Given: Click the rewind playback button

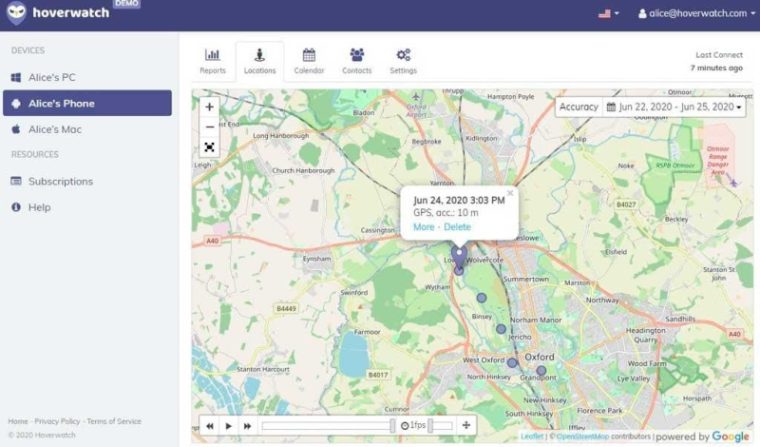Looking at the screenshot, I should coord(209,426).
